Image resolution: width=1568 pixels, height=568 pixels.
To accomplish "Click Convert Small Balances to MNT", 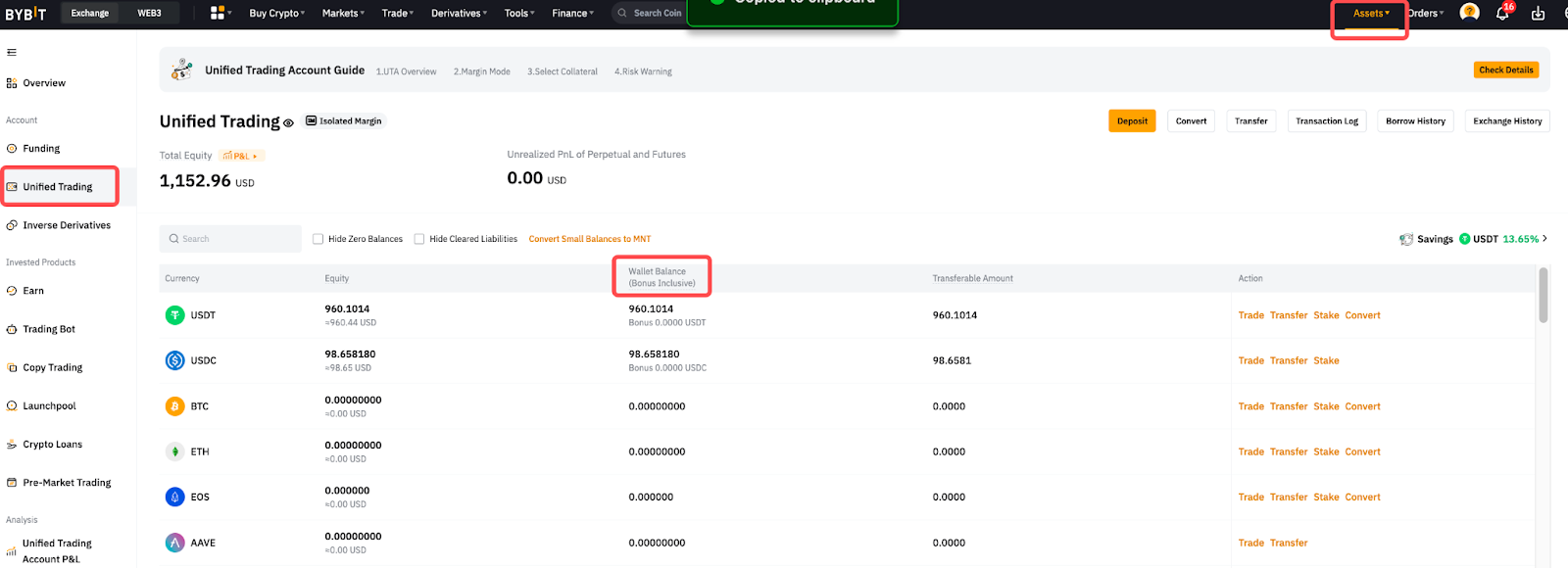I will tap(589, 239).
